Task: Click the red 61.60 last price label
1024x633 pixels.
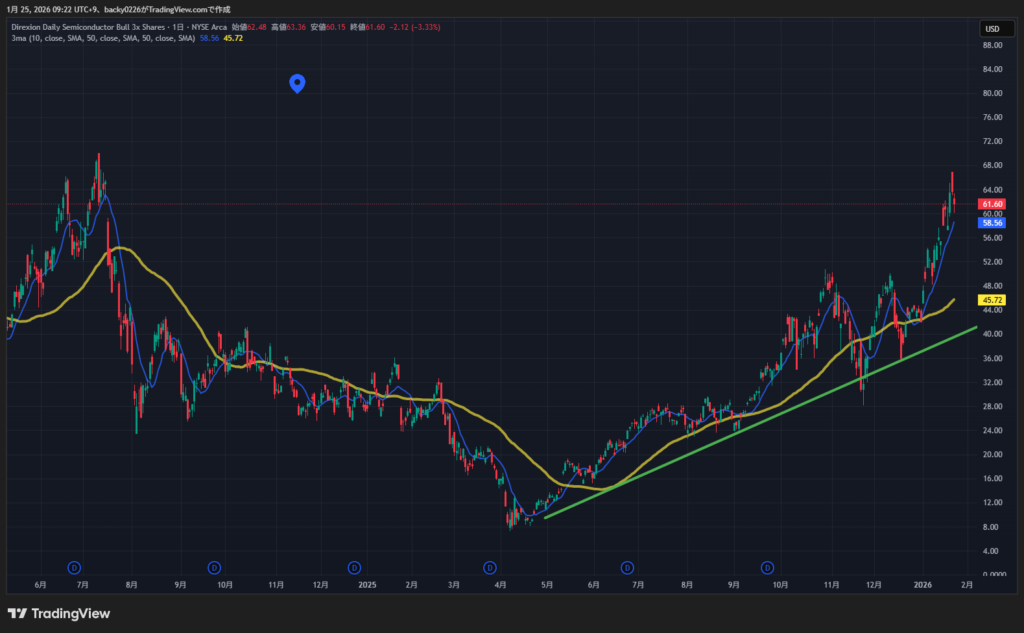Action: (992, 203)
